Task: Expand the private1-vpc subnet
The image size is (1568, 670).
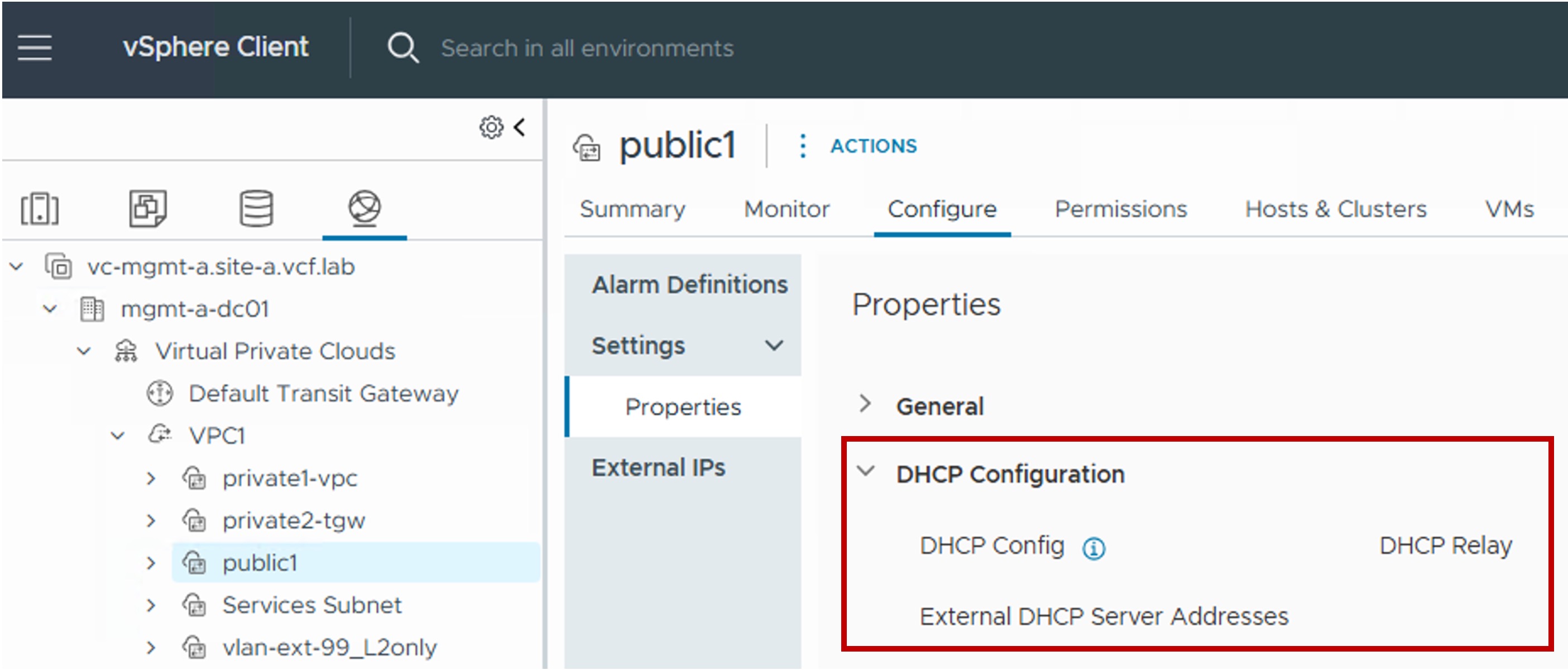Action: [151, 478]
